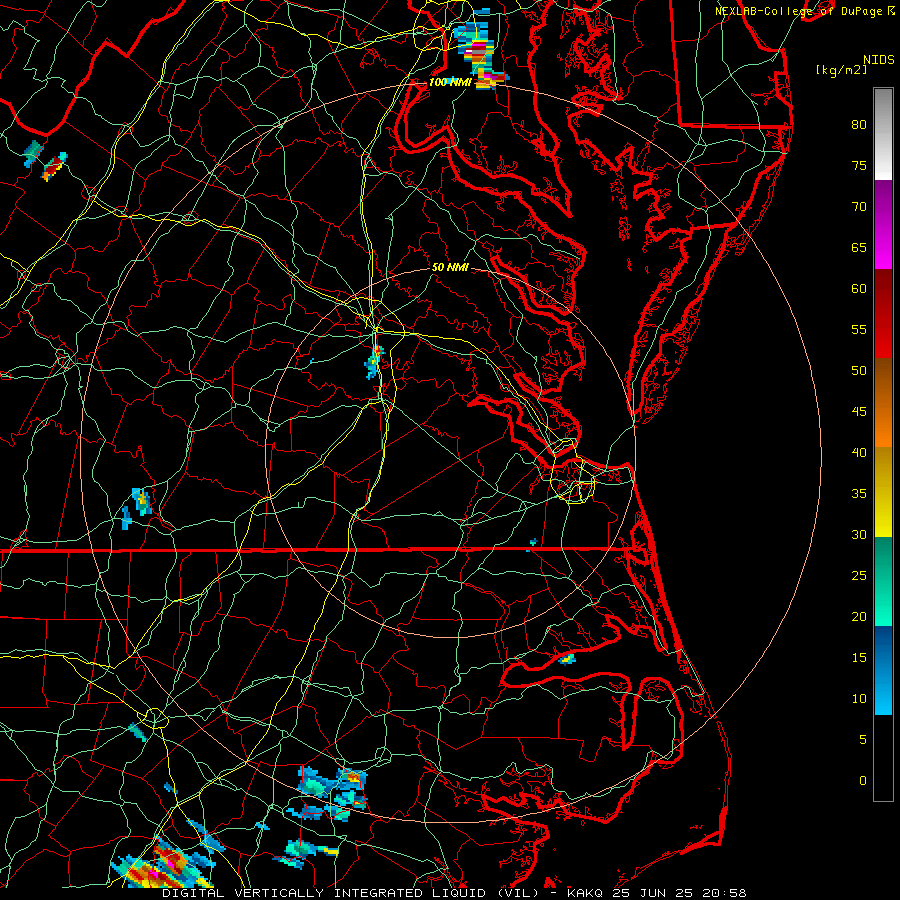The width and height of the screenshot is (900, 900).
Task: Click the 20 value on the color scale
Action: (x=859, y=616)
